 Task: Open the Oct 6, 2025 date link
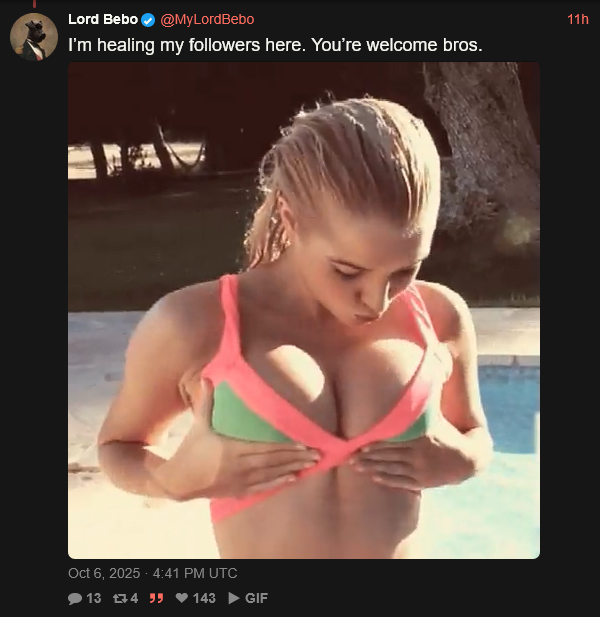pos(104,573)
